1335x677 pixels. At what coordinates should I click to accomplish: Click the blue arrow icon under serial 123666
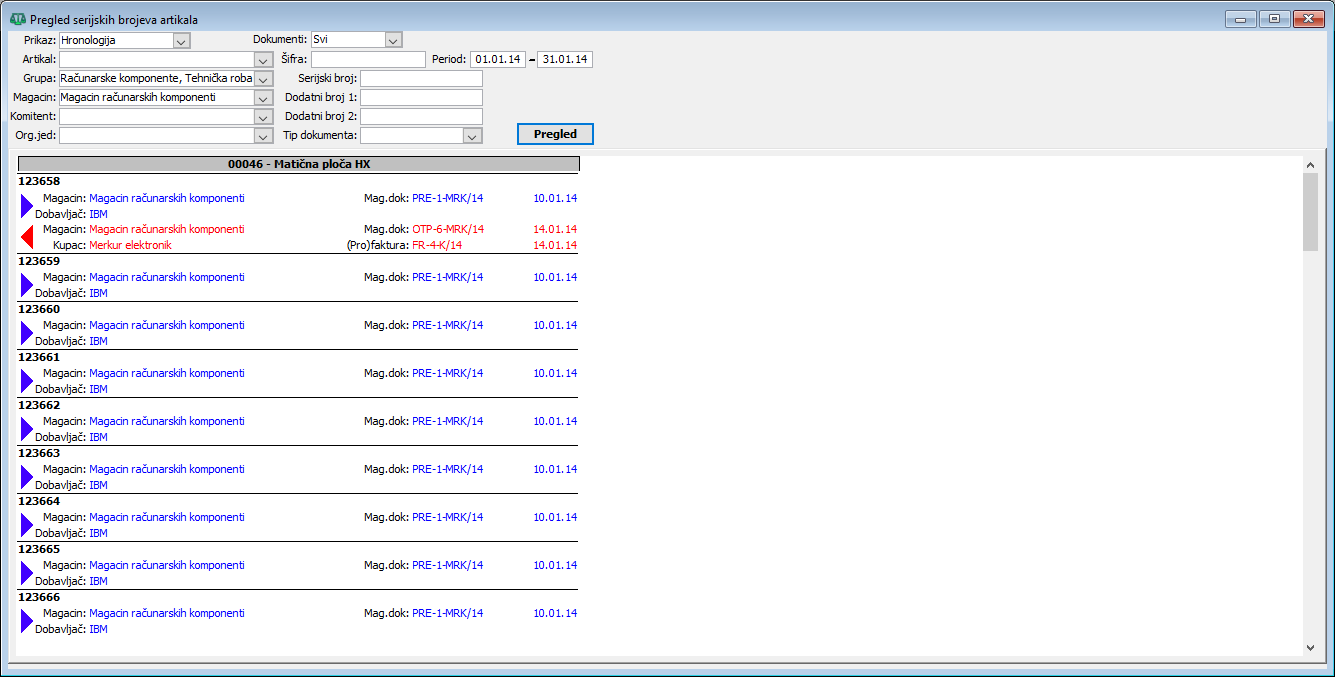(27, 621)
